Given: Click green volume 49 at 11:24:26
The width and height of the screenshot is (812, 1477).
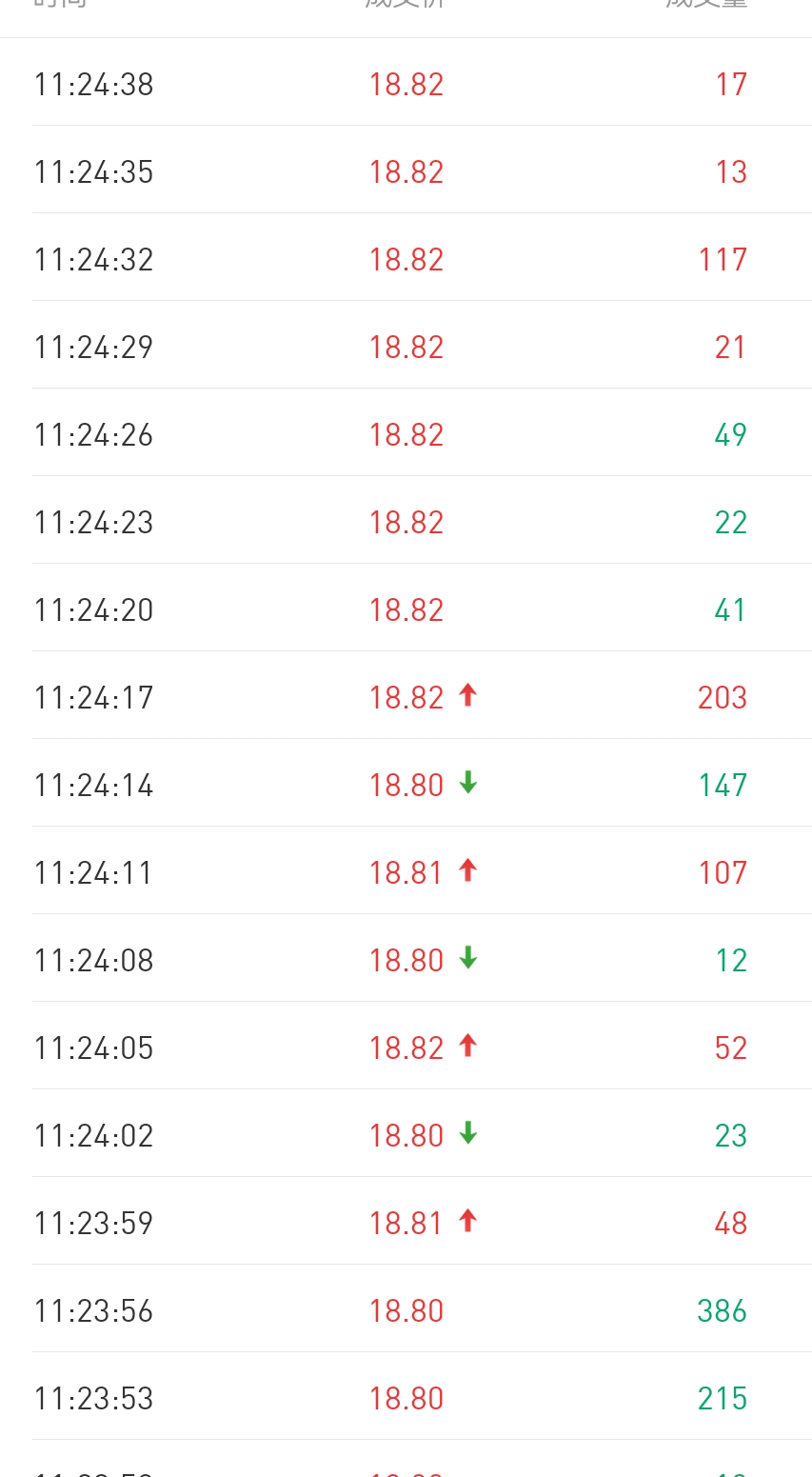Looking at the screenshot, I should (x=730, y=435).
